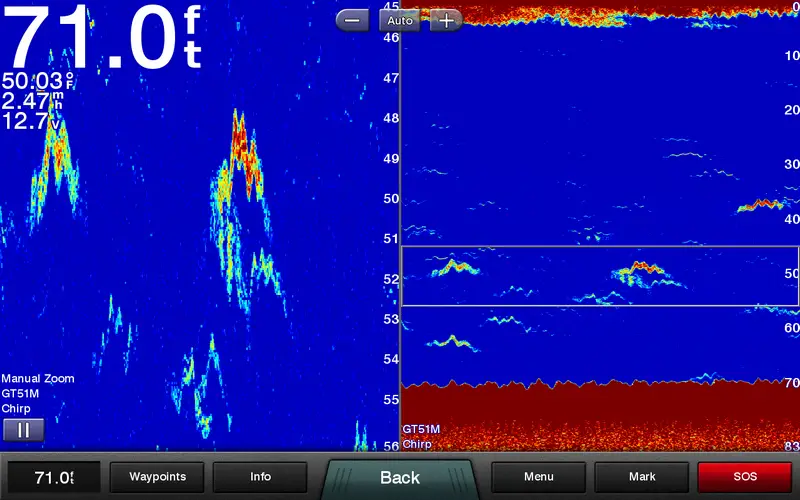Tap the 50.03°F water temperature reading
The image size is (800, 500).
(38, 81)
